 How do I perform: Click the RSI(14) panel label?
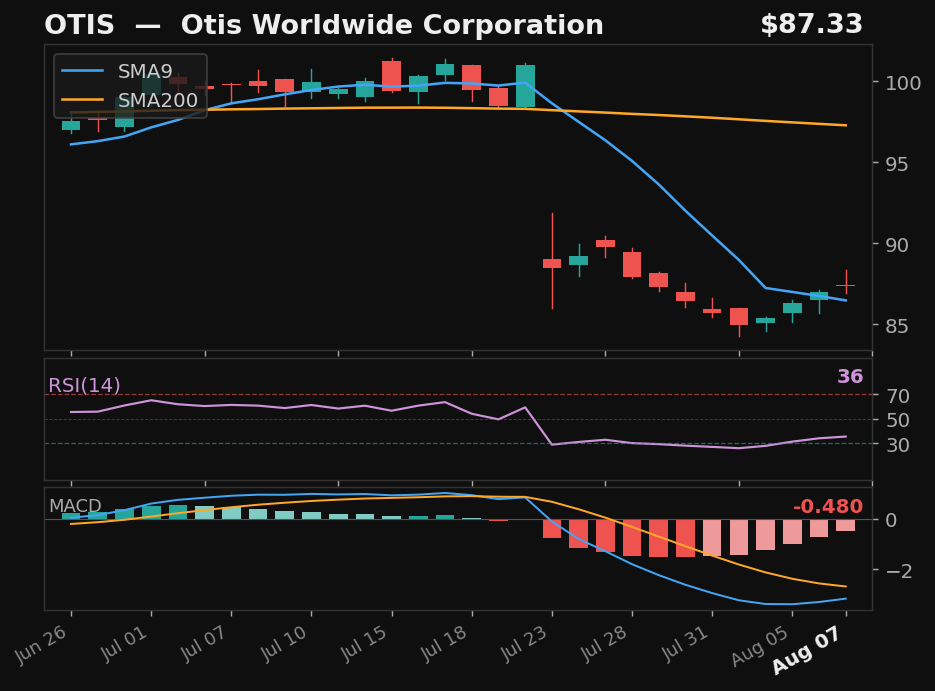coord(84,386)
